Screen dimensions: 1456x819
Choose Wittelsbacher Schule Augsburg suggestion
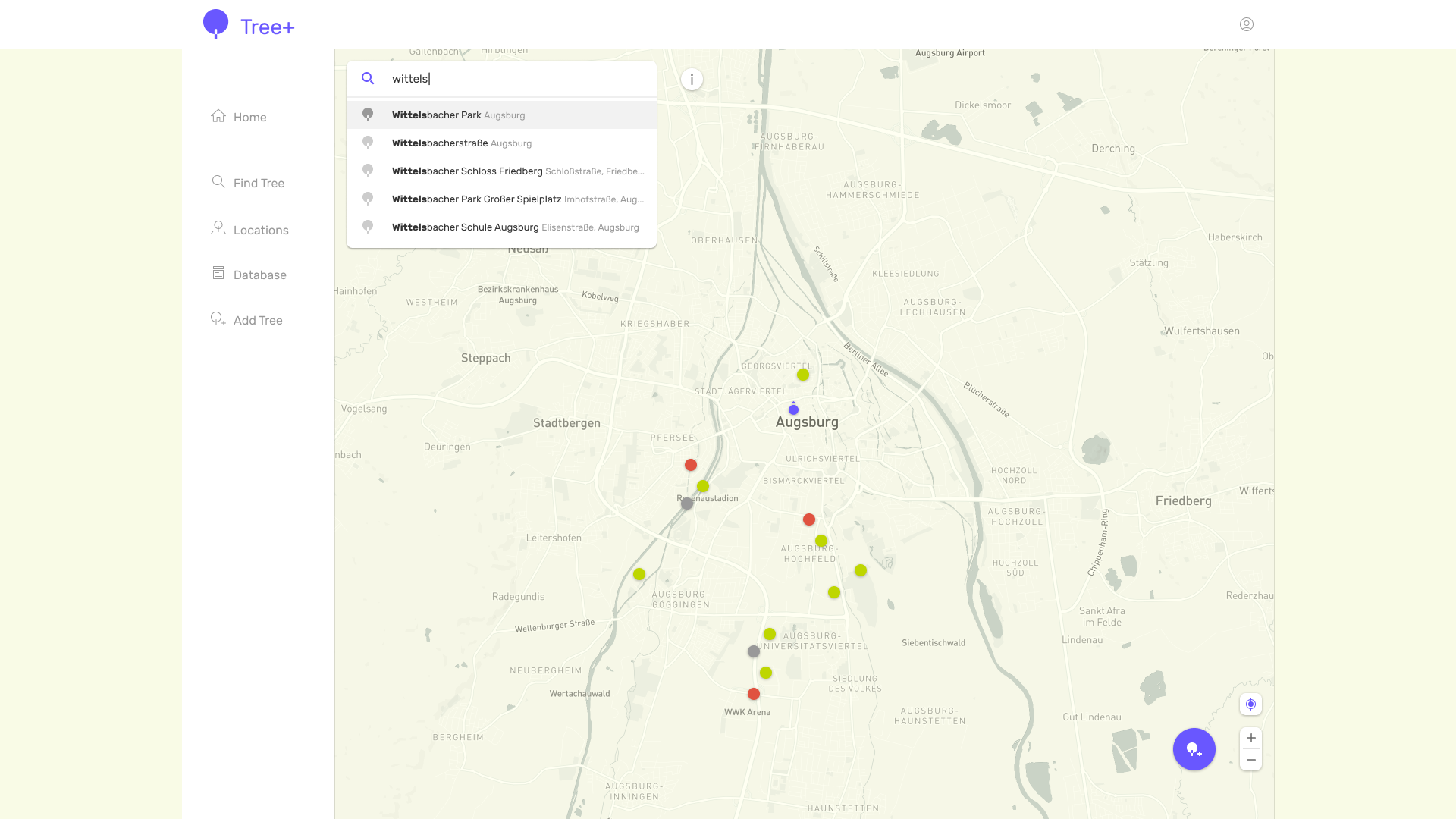point(501,227)
